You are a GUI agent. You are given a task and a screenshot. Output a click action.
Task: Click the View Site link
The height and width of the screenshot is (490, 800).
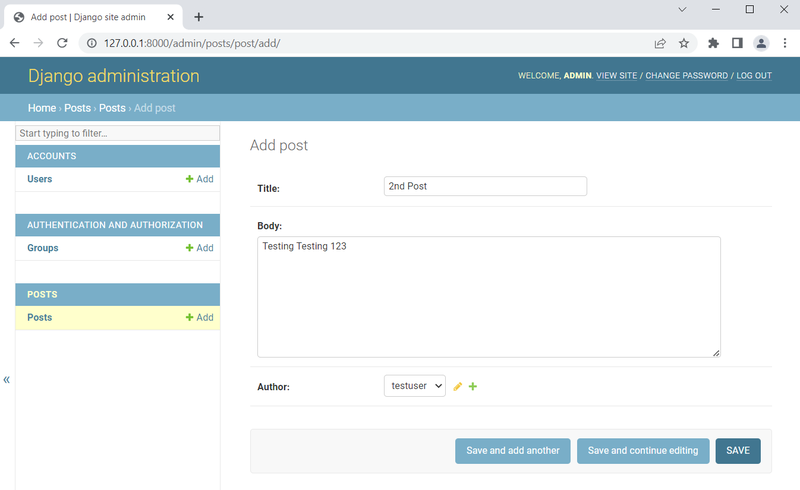(x=617, y=76)
